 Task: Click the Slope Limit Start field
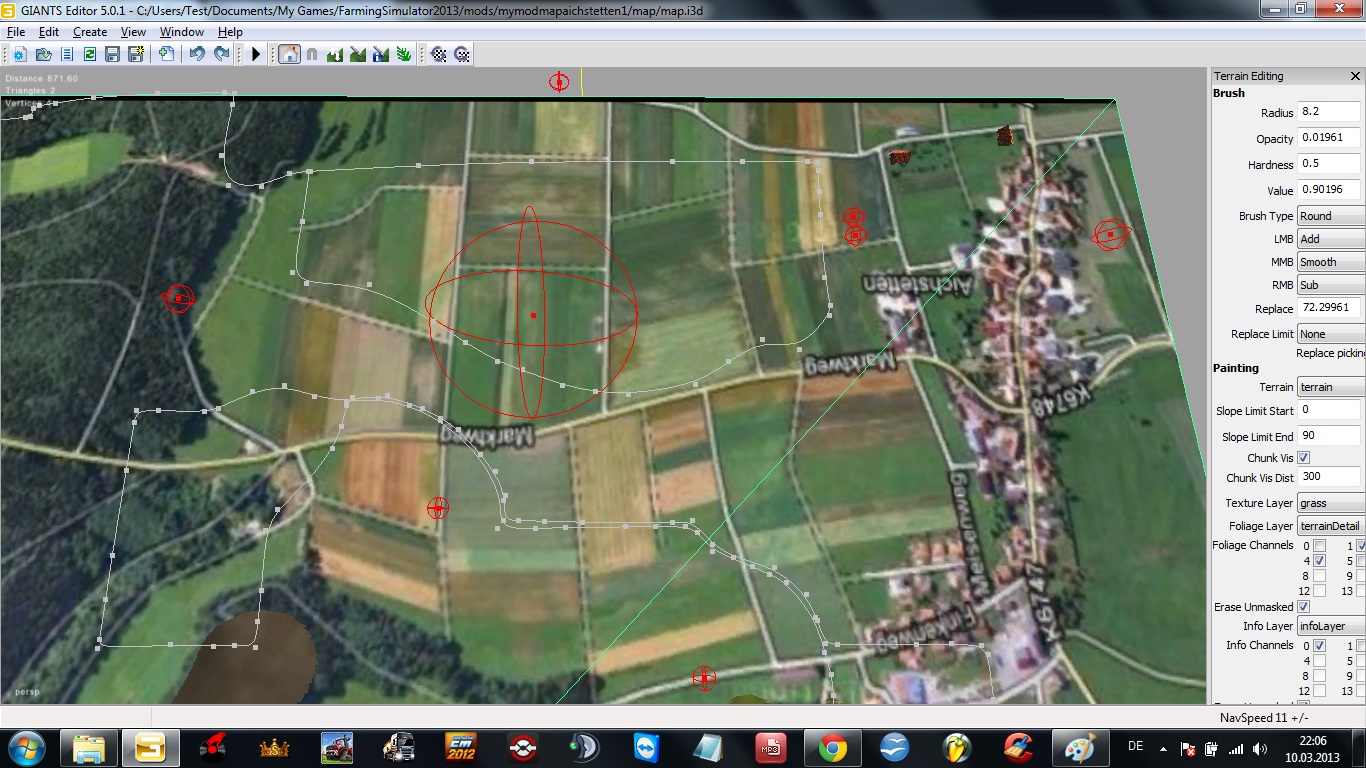click(1329, 409)
